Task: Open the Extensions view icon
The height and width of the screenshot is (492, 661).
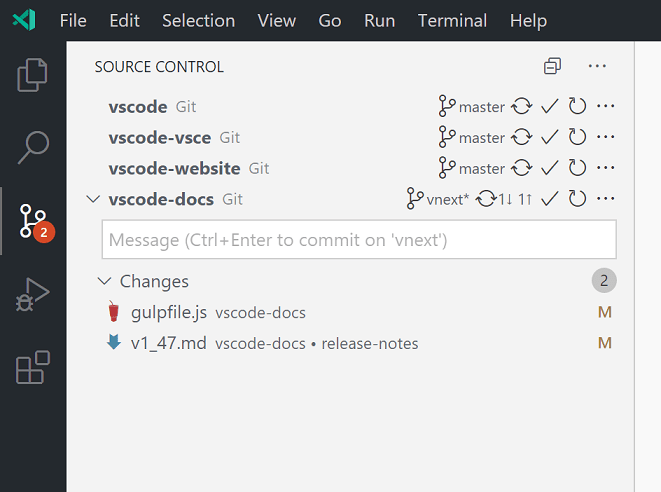Action: click(x=33, y=368)
